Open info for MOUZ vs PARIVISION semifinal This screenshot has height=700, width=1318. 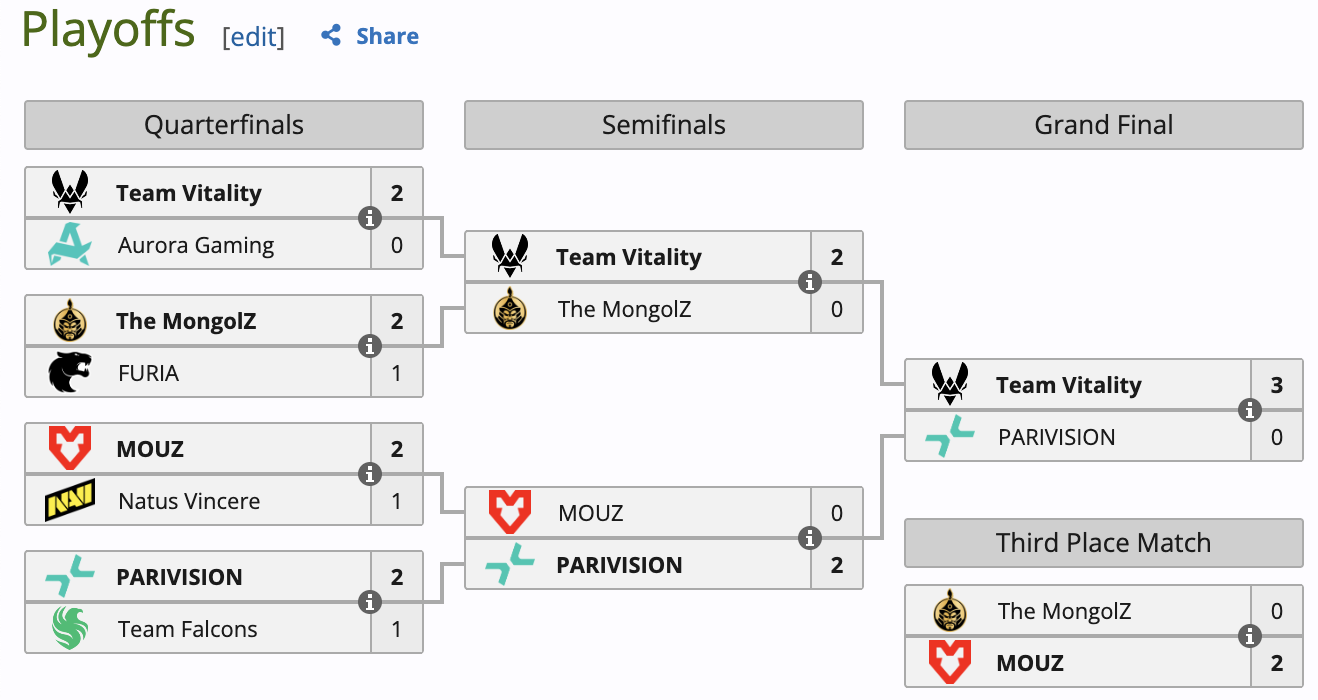[x=810, y=539]
